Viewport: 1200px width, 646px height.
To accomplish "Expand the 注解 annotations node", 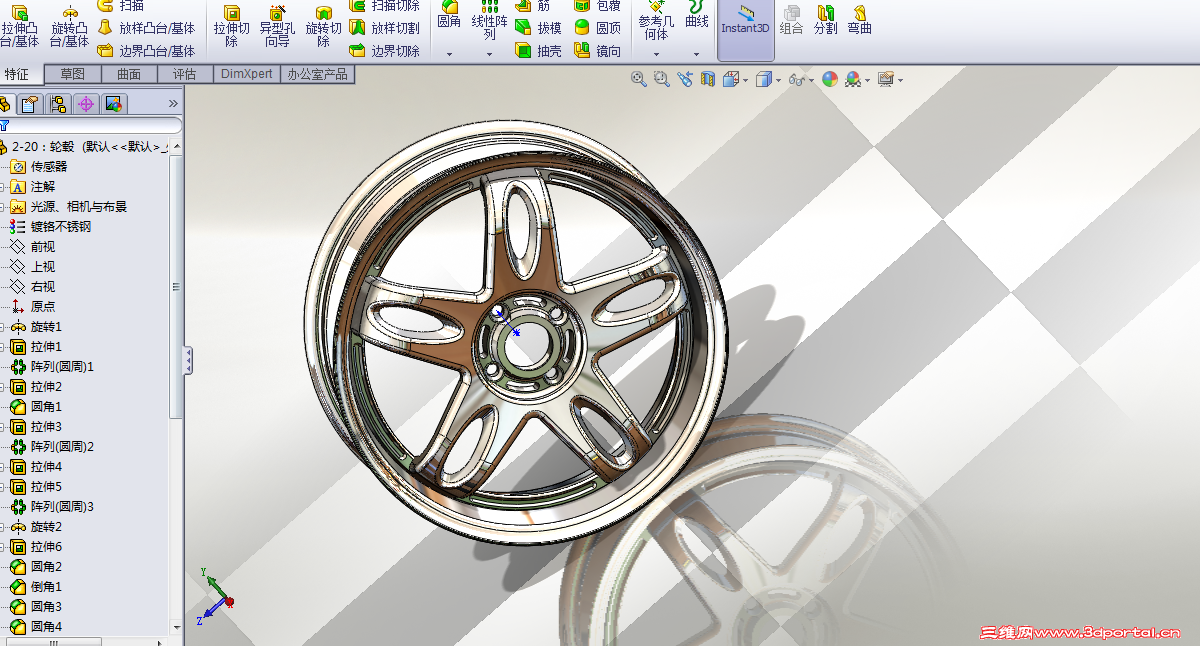I will pyautogui.click(x=3, y=186).
